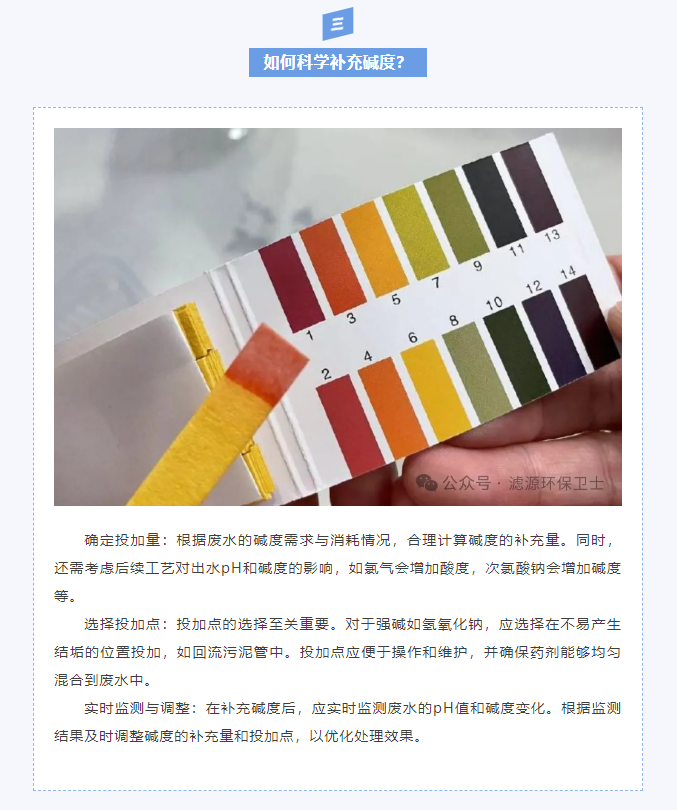Click the 滤源环保卫士 watermark text
The image size is (677, 810).
pyautogui.click(x=557, y=483)
